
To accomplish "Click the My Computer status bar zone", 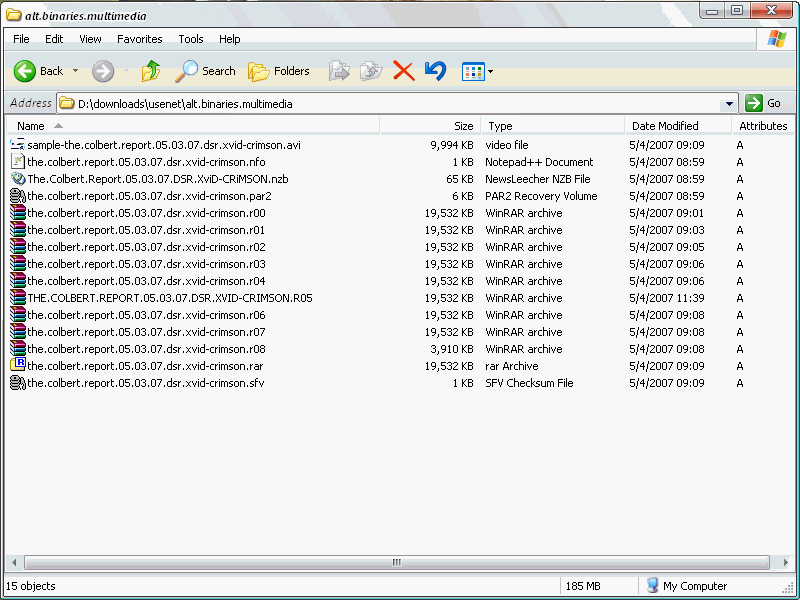I will [686, 586].
